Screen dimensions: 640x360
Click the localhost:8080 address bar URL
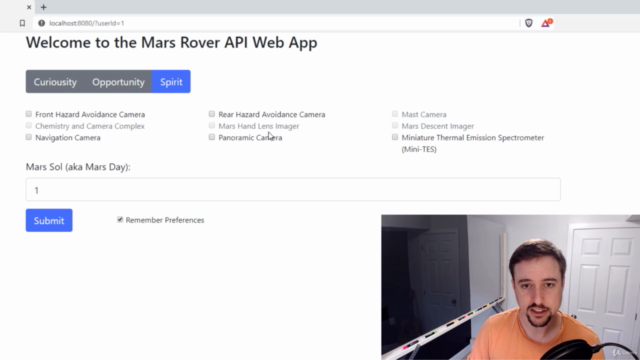point(87,23)
